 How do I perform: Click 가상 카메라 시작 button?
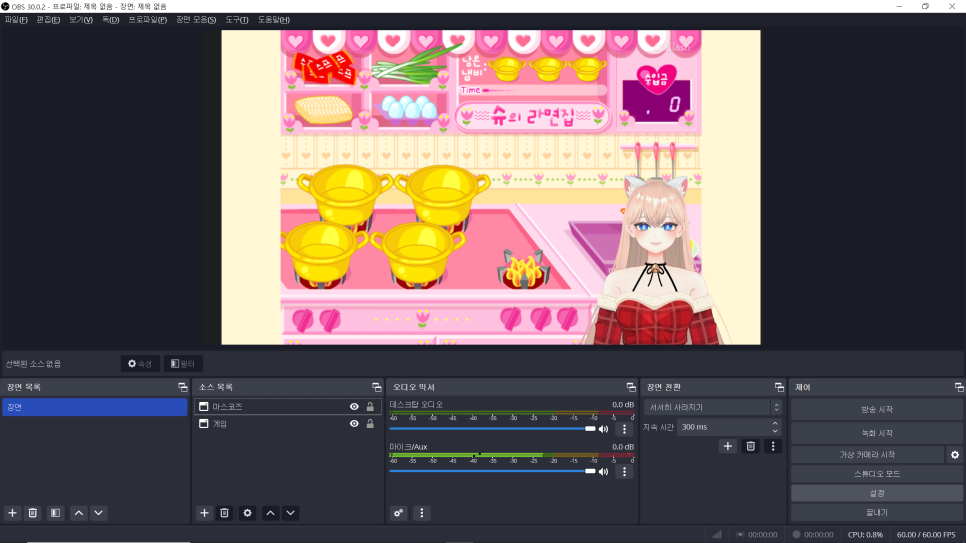(x=867, y=455)
